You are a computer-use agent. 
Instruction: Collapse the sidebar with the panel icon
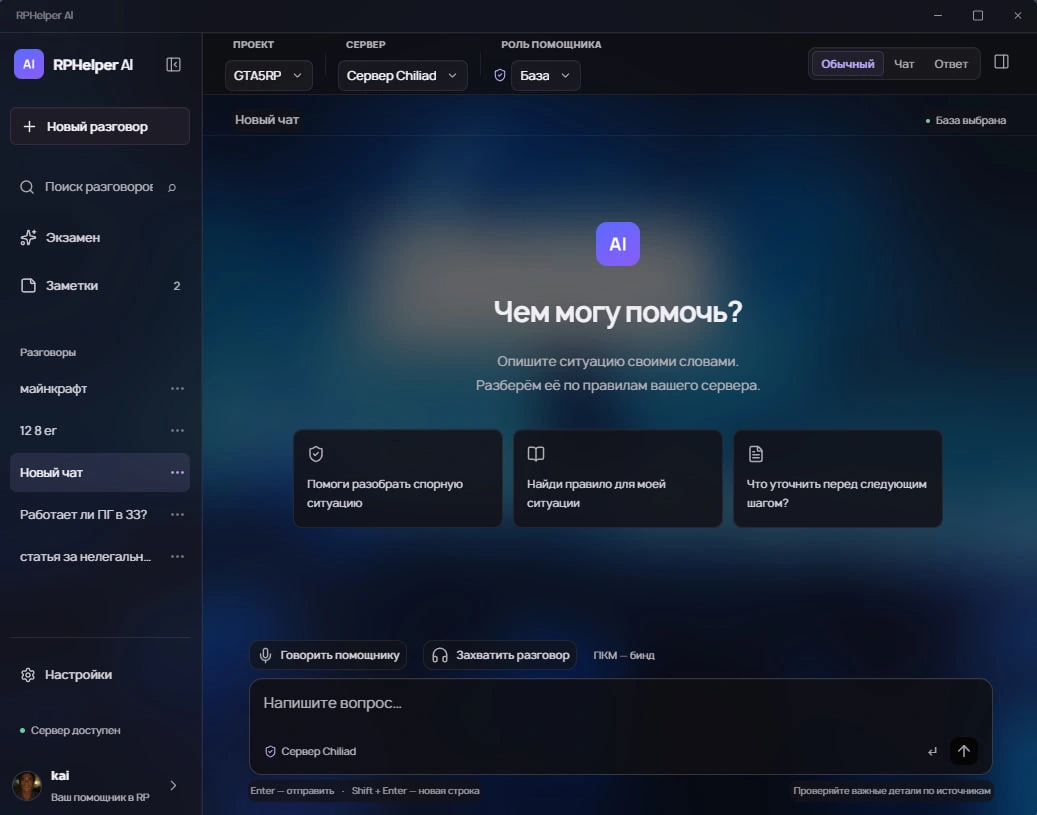tap(173, 64)
